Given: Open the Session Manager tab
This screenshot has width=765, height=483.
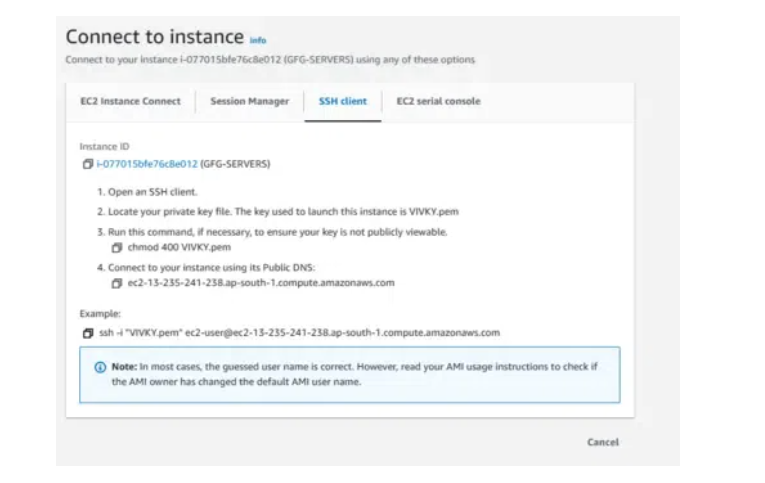Looking at the screenshot, I should [x=249, y=101].
